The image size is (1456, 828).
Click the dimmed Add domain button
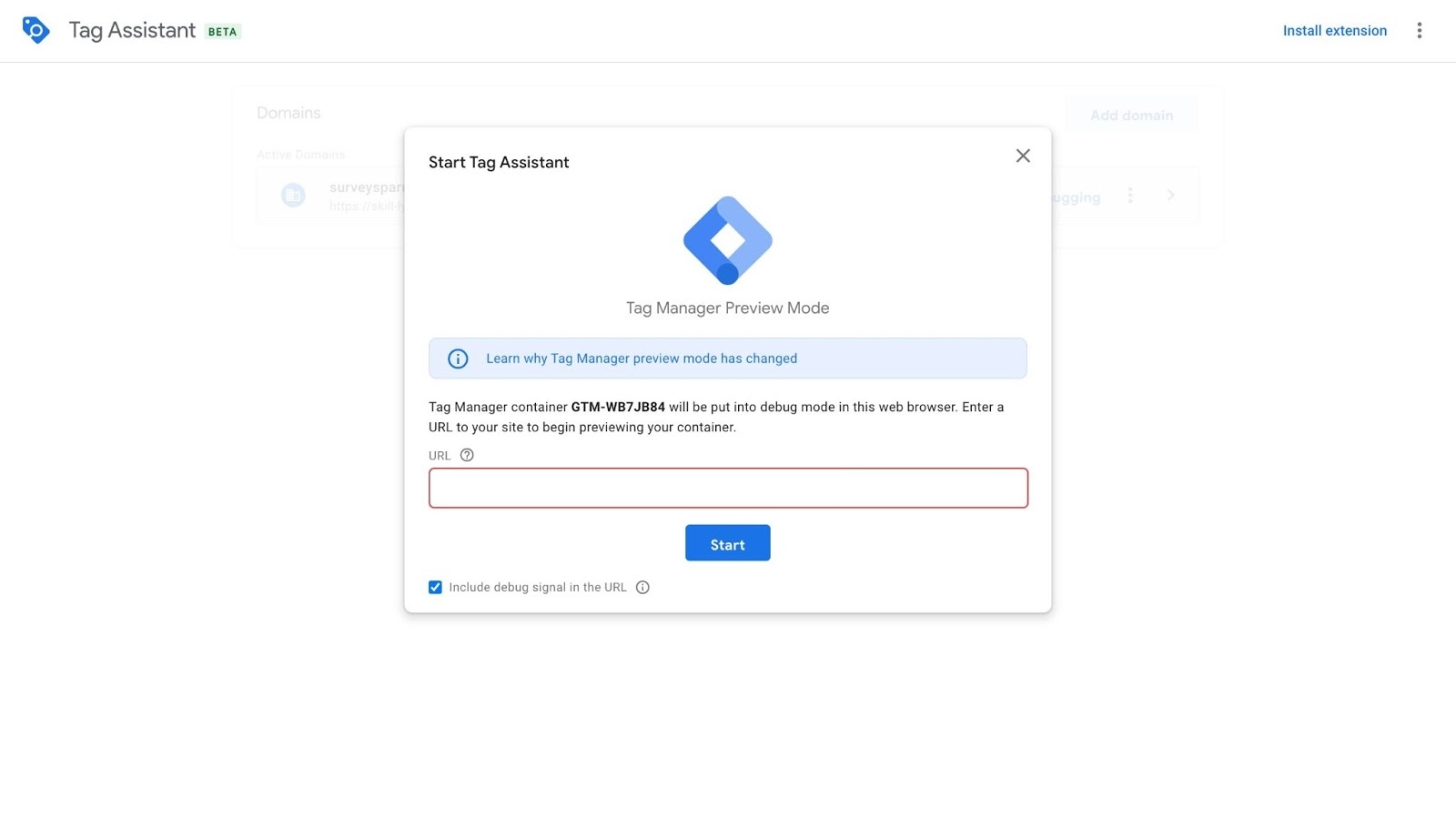pos(1131,116)
